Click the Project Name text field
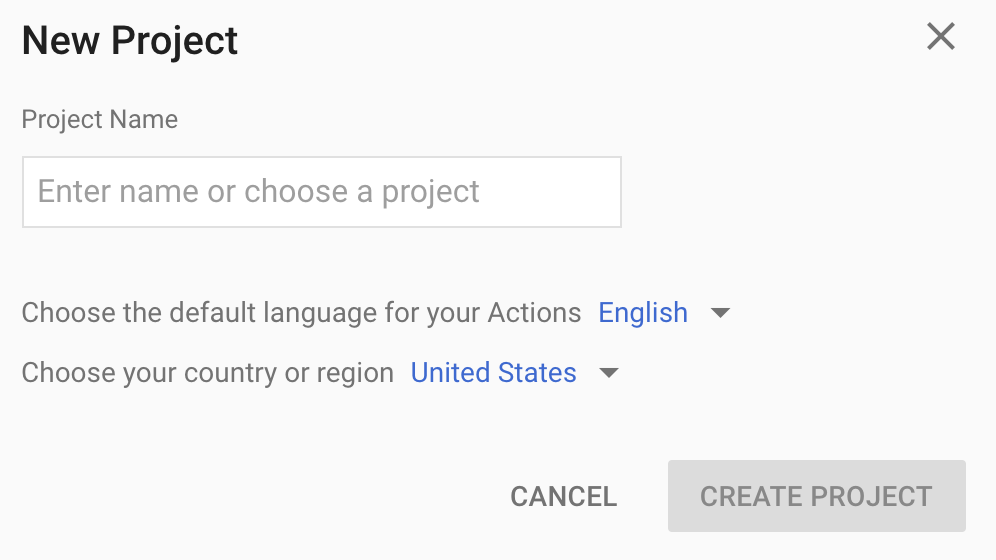 [321, 192]
